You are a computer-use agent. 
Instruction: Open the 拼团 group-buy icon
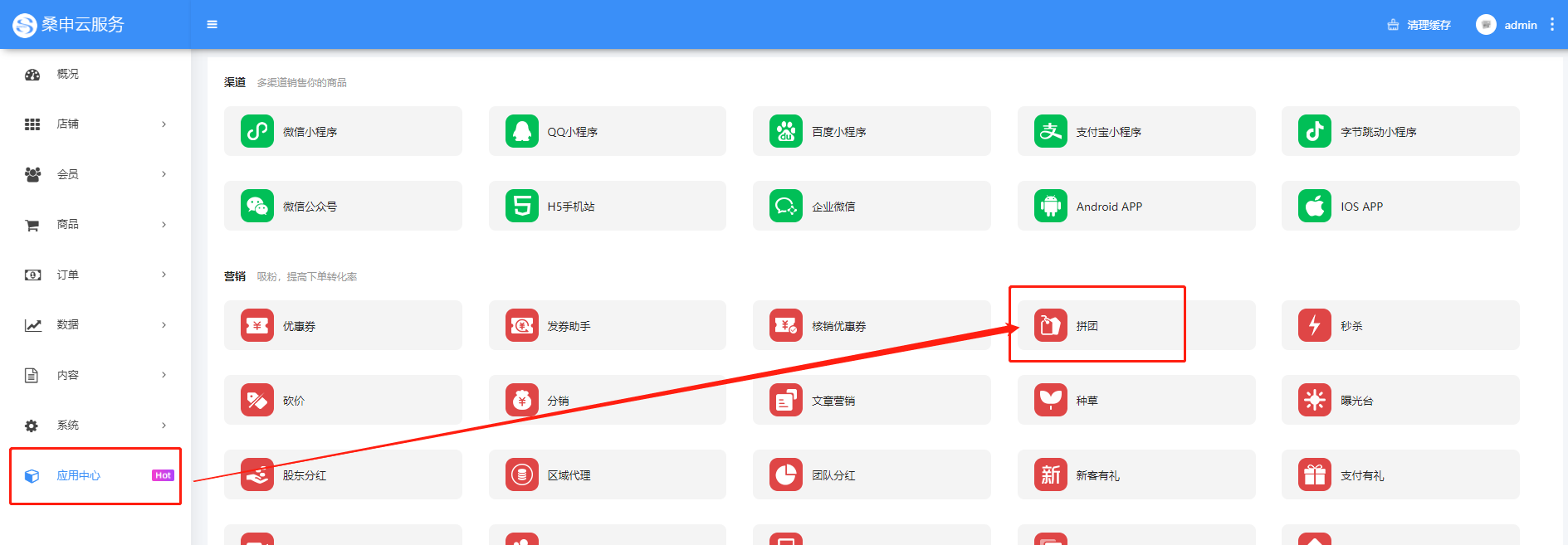click(1051, 325)
